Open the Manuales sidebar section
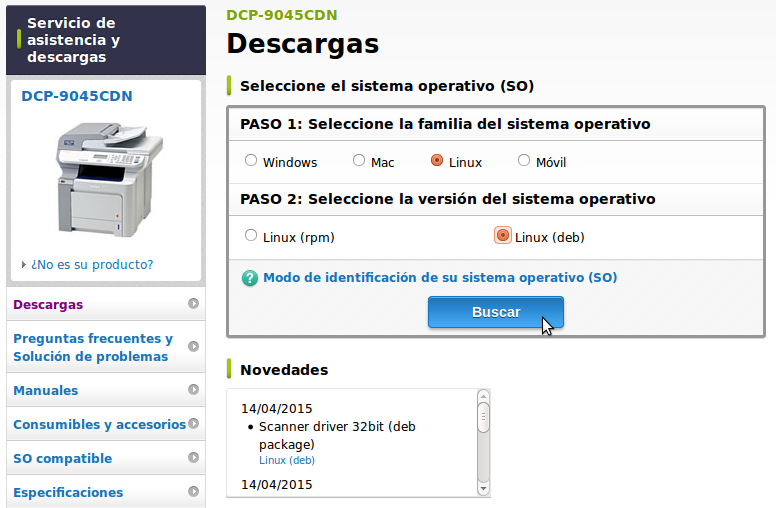The image size is (776, 508). tap(106, 390)
